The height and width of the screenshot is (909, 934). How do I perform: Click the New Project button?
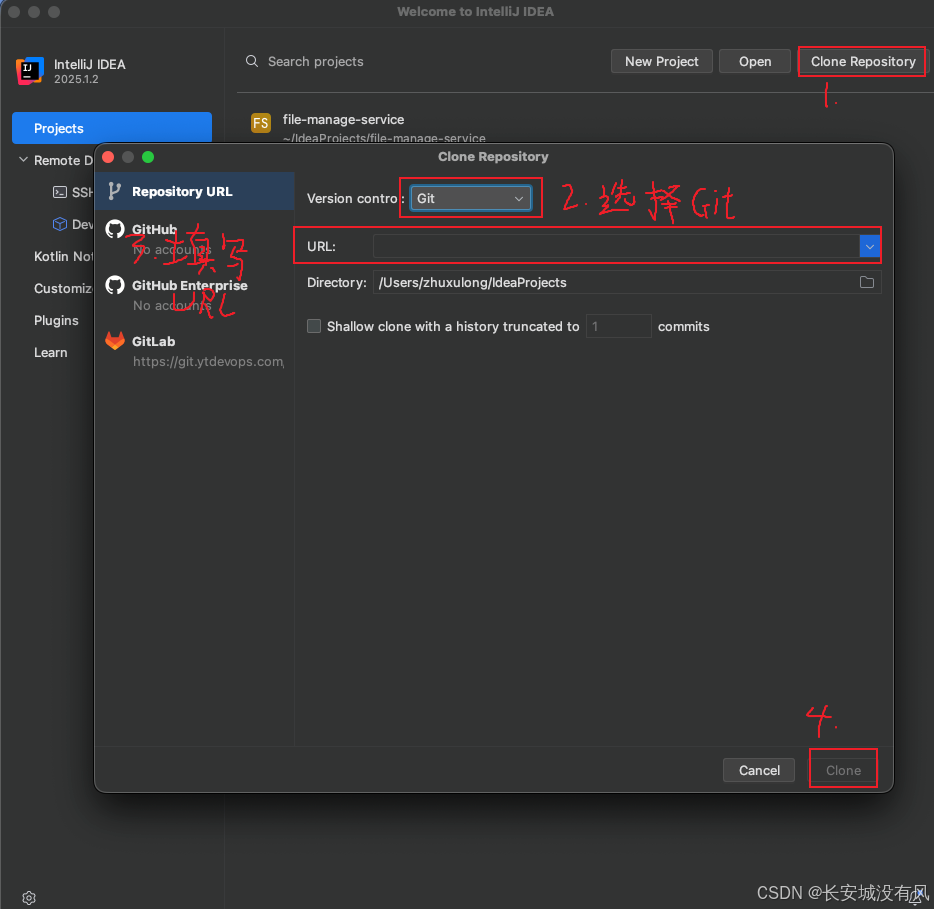point(661,61)
